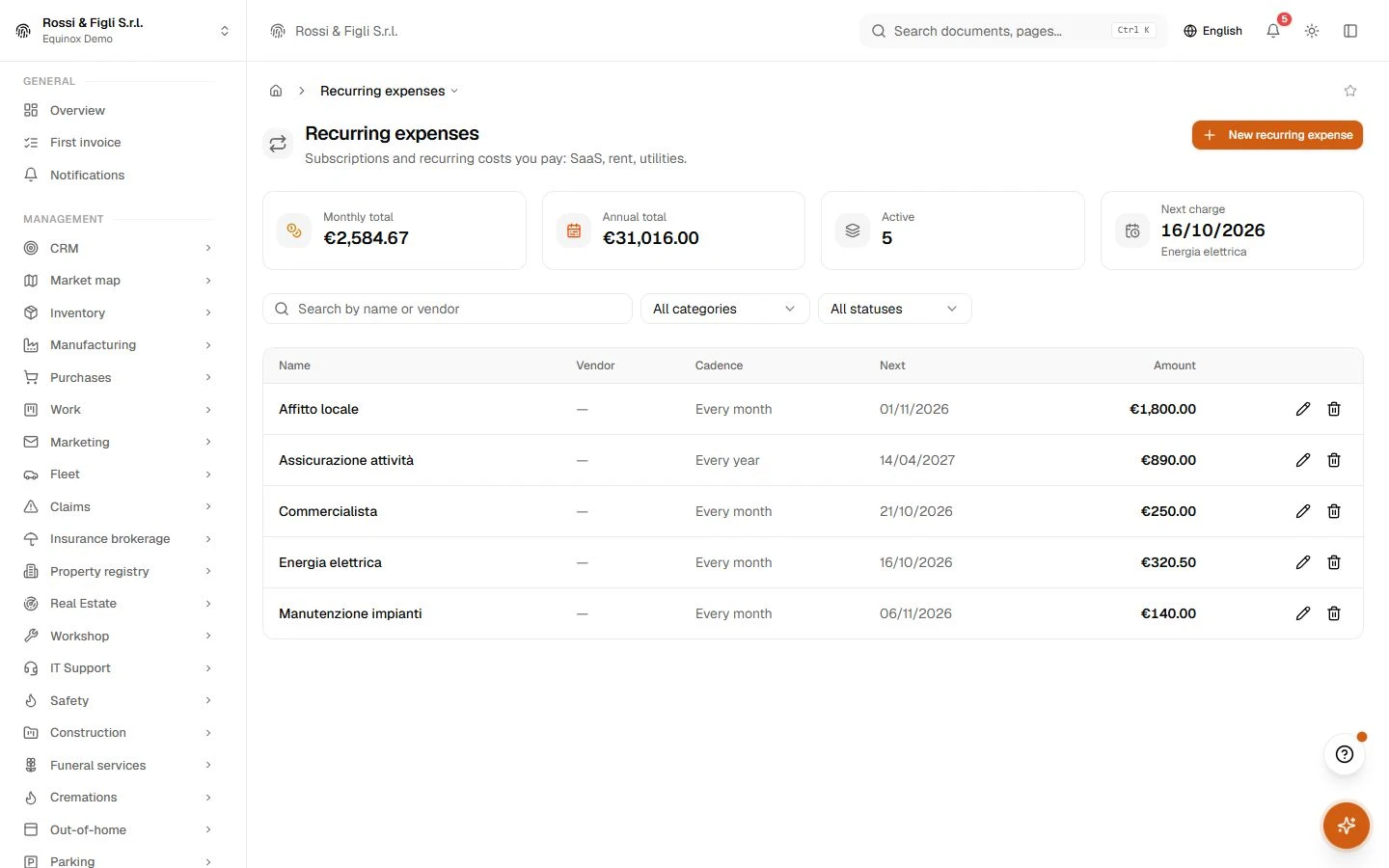Launch the AI assistant sparkle button
This screenshot has width=1389, height=868.
tap(1347, 826)
